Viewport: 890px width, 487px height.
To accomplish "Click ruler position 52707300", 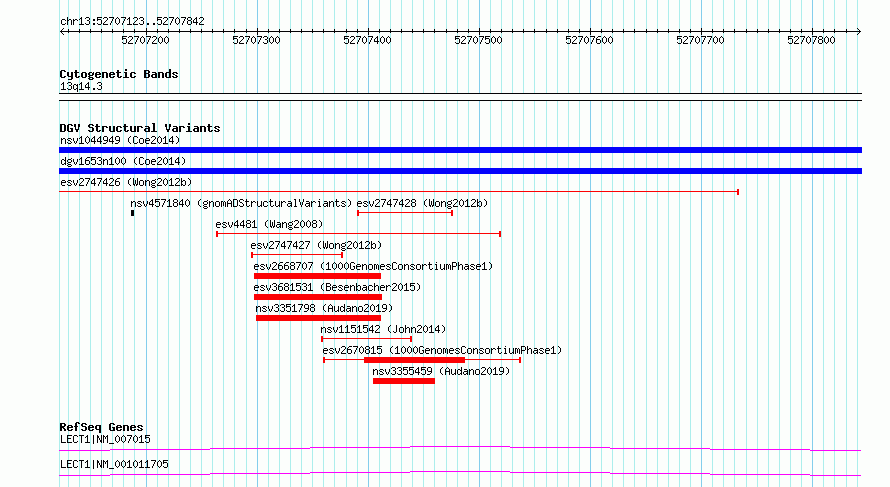I will click(257, 40).
